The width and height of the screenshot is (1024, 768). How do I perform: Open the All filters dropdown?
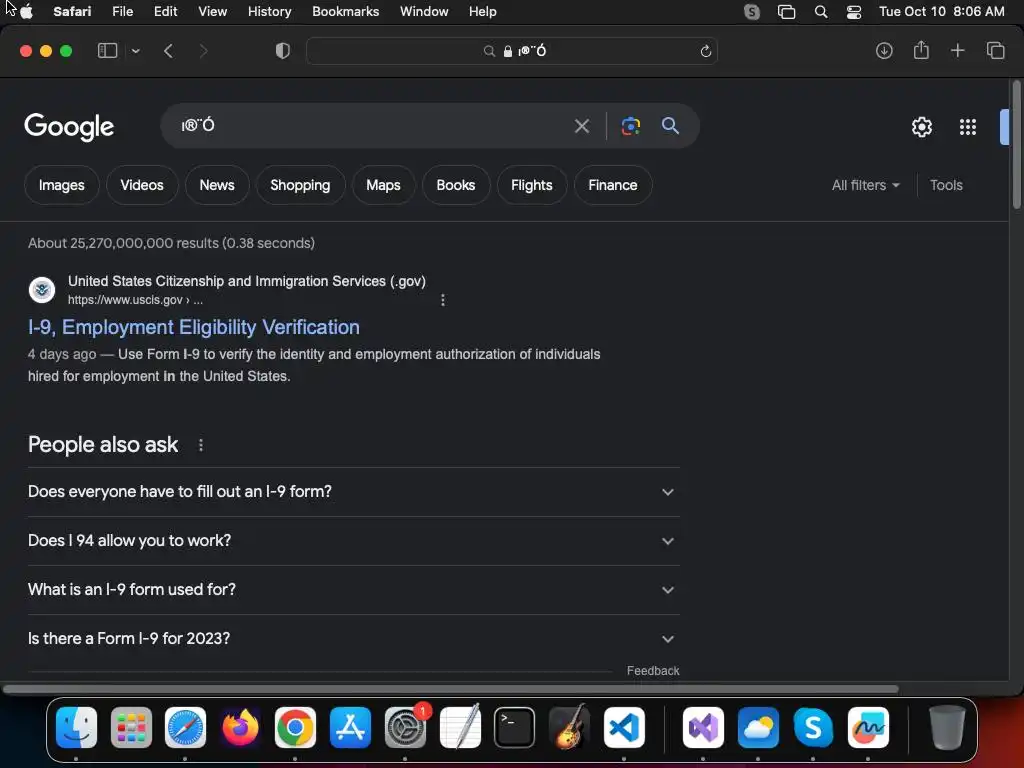(x=865, y=185)
